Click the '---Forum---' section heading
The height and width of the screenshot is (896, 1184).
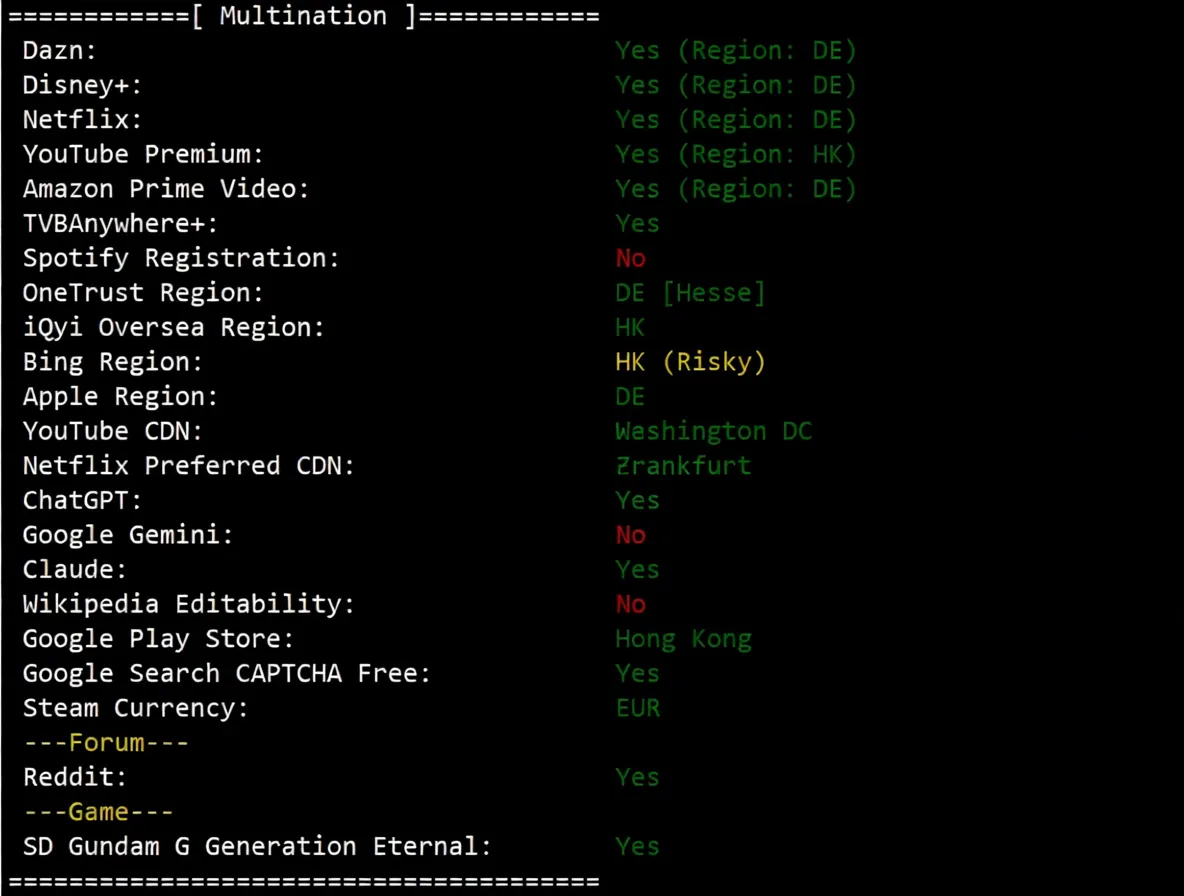pos(106,743)
